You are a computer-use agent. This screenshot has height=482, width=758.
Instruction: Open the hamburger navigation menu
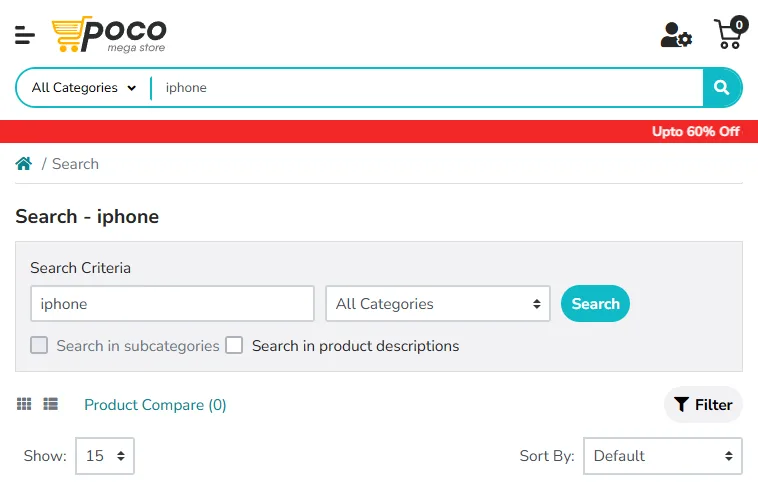click(25, 35)
